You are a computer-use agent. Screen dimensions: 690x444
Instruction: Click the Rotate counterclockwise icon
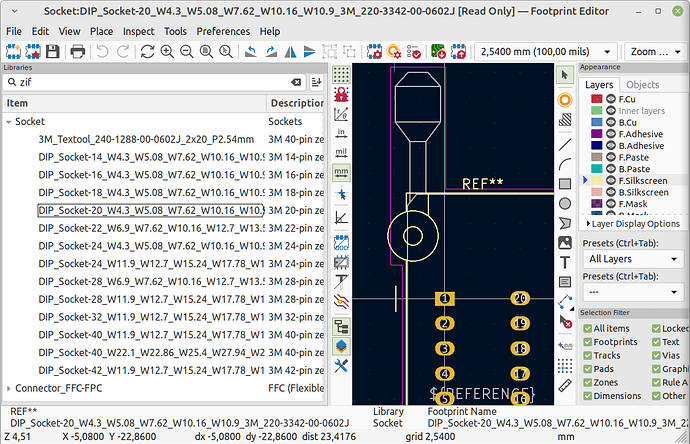point(251,51)
